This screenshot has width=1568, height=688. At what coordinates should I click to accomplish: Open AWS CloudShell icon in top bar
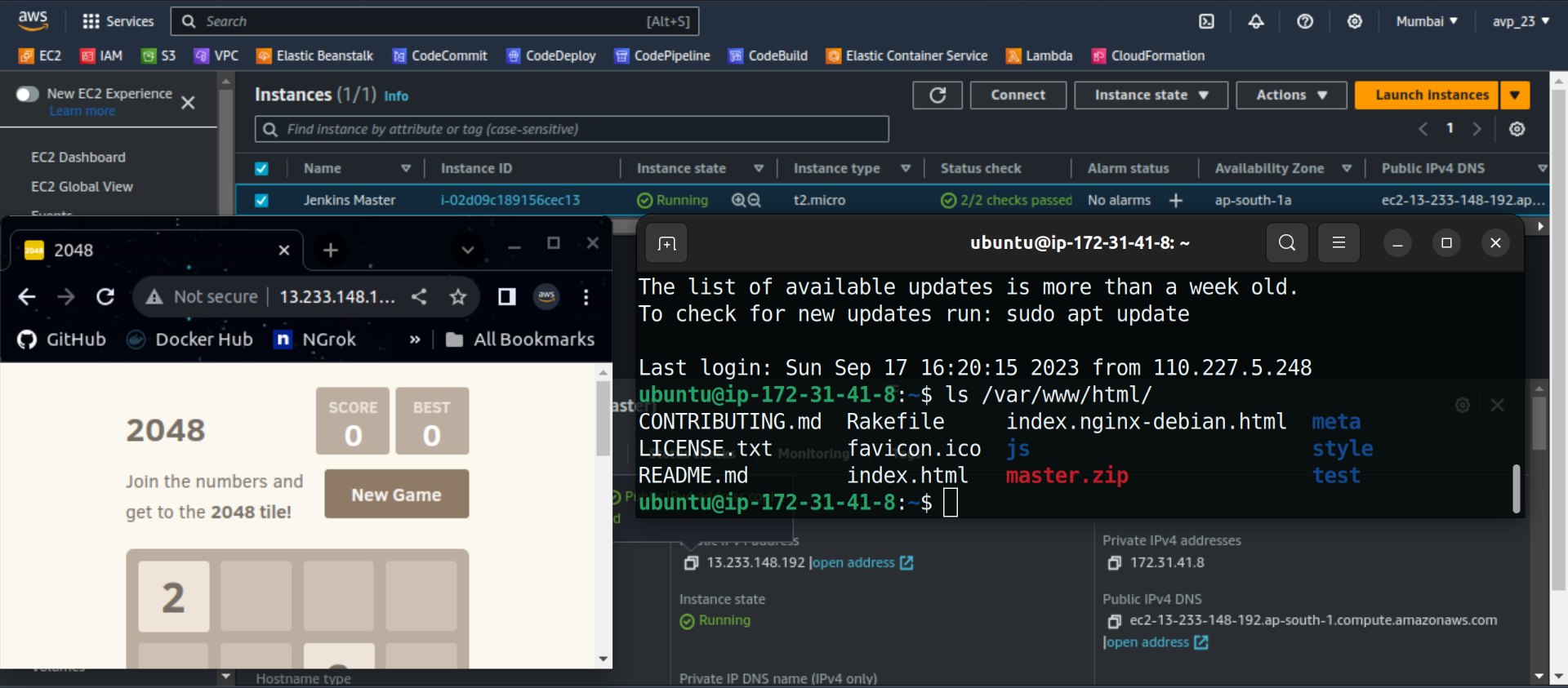(x=1206, y=21)
